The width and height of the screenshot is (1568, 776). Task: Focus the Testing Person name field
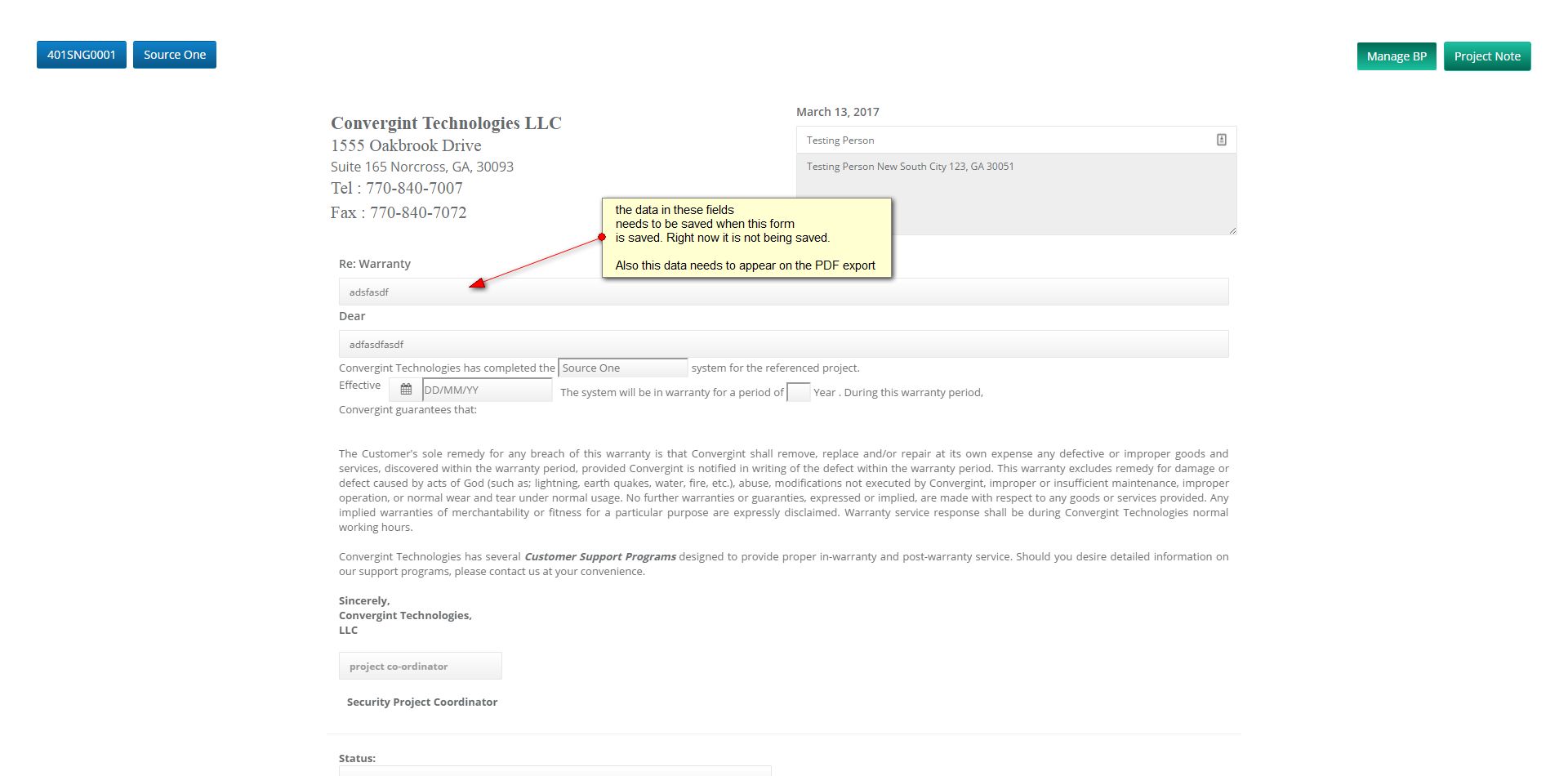pos(1016,140)
